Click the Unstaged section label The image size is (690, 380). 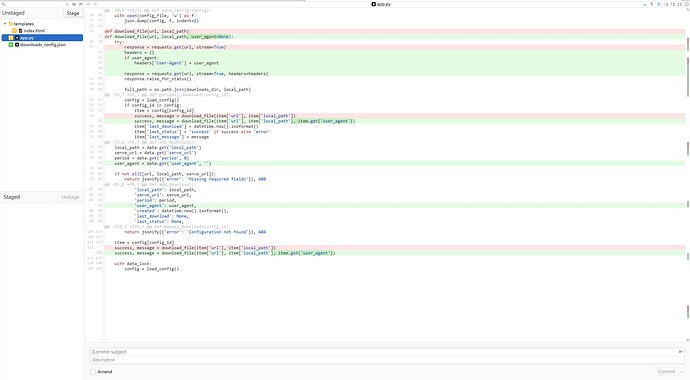[x=13, y=13]
